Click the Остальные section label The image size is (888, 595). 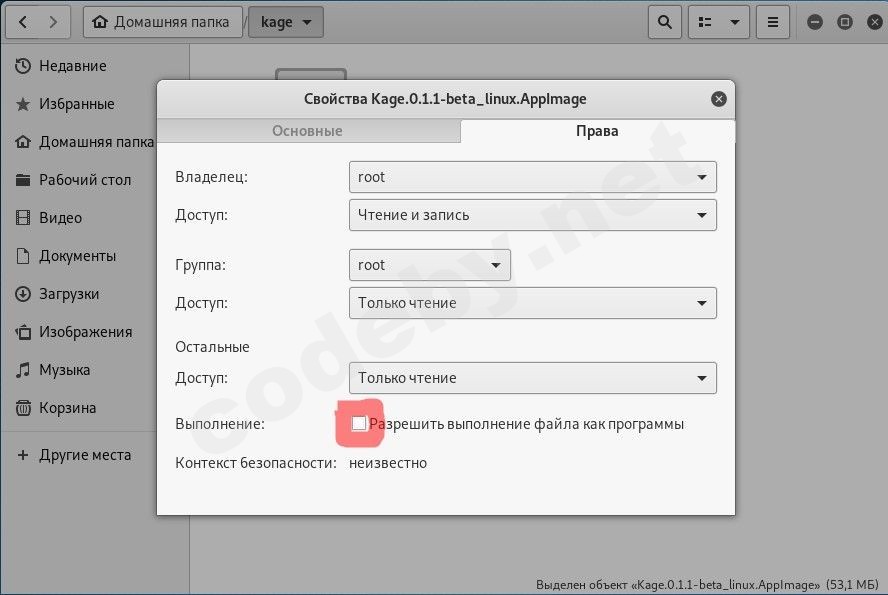[x=212, y=346]
